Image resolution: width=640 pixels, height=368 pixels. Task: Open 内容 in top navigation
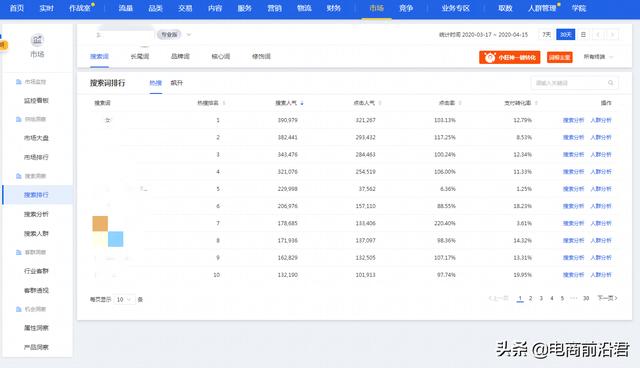coord(215,8)
